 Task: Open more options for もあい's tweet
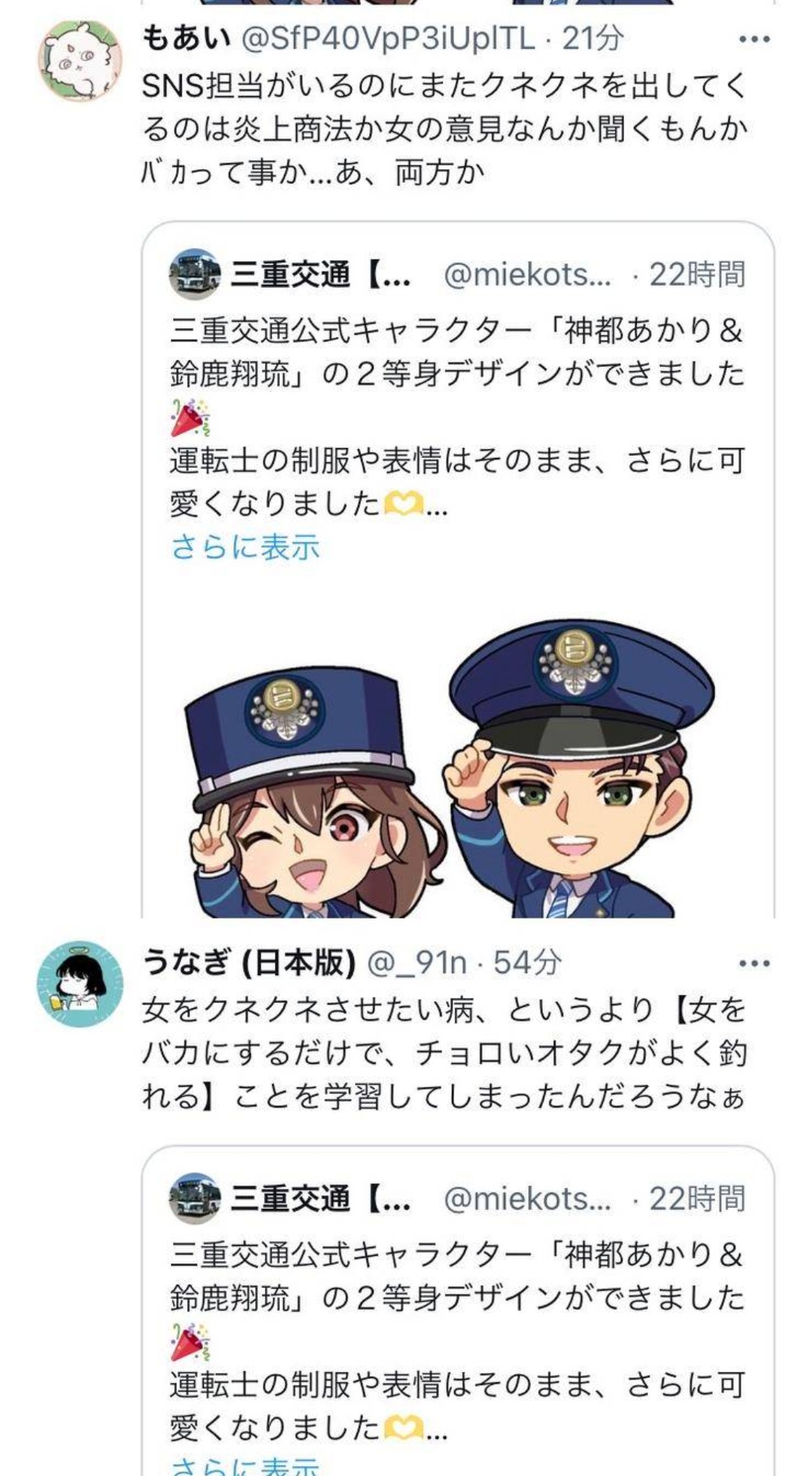coord(754,39)
